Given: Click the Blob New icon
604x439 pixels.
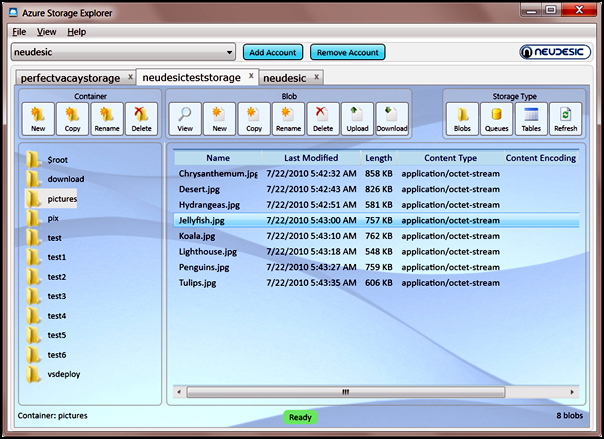Looking at the screenshot, I should pos(220,119).
